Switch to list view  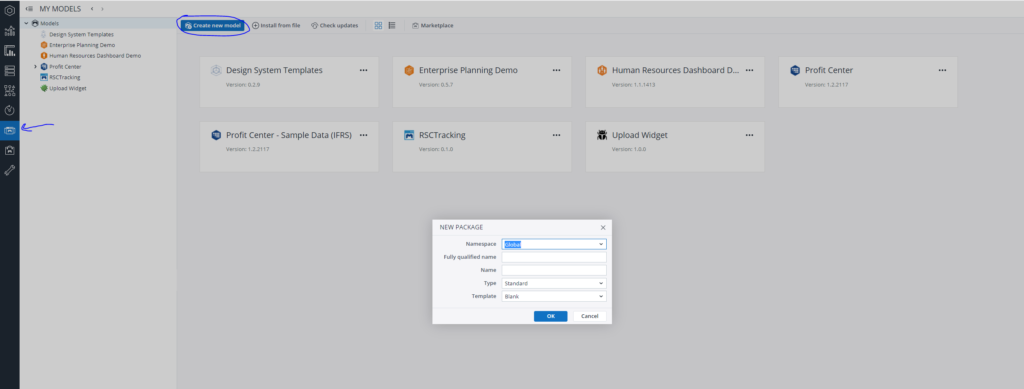tap(392, 25)
